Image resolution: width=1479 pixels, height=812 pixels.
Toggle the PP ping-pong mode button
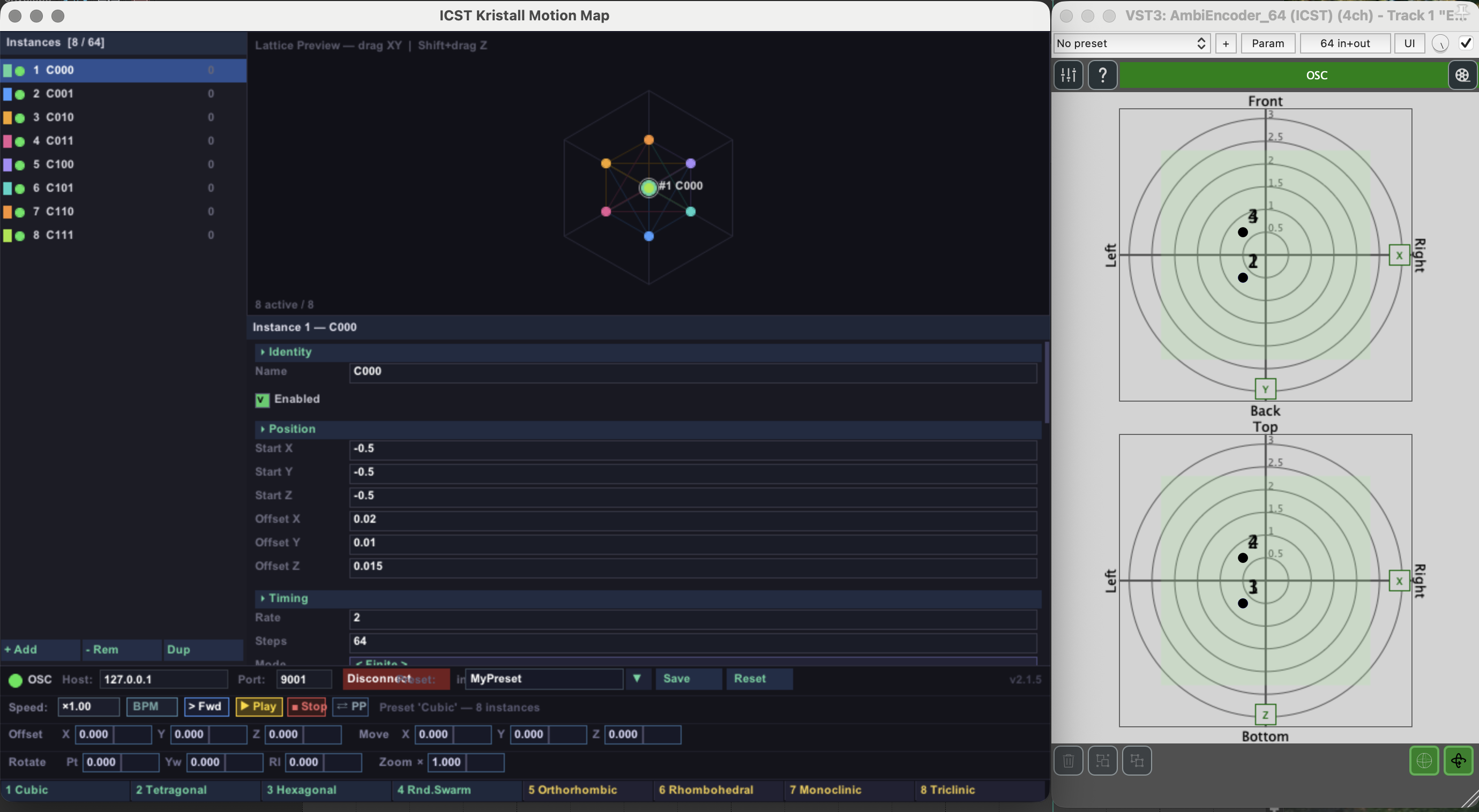[x=350, y=707]
